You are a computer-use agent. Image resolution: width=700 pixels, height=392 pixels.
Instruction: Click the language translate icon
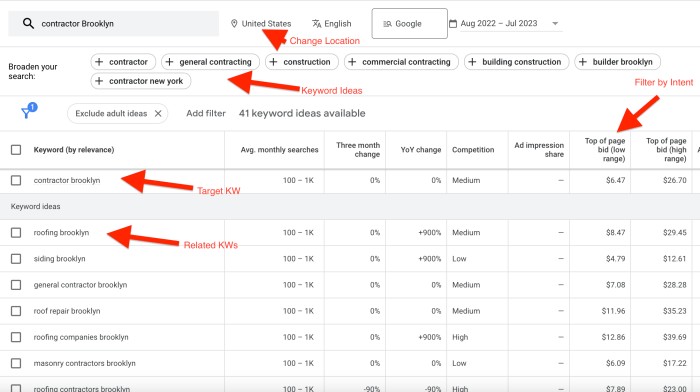point(317,24)
